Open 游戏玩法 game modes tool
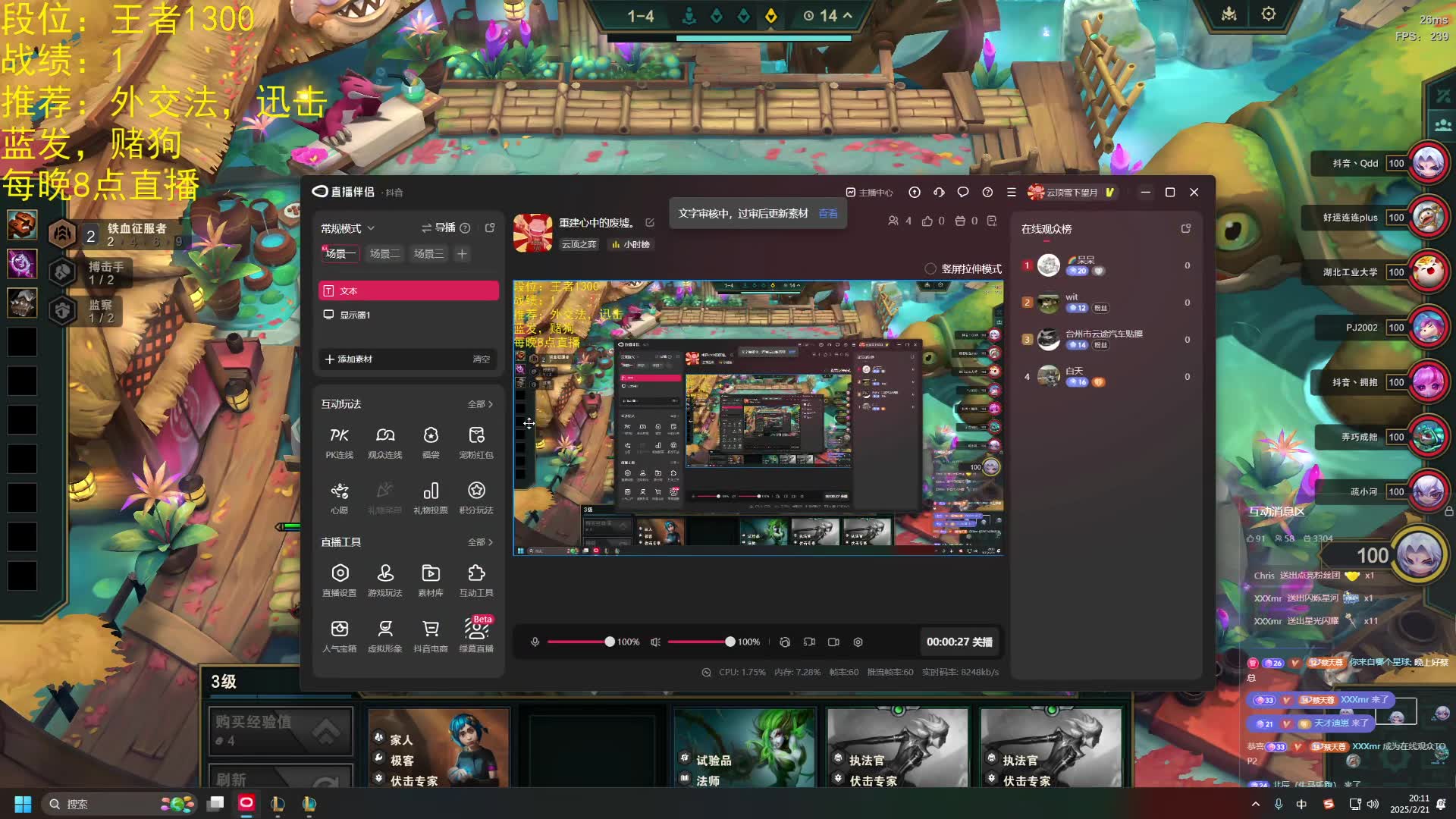Screen dimensions: 1456x819 tap(384, 581)
